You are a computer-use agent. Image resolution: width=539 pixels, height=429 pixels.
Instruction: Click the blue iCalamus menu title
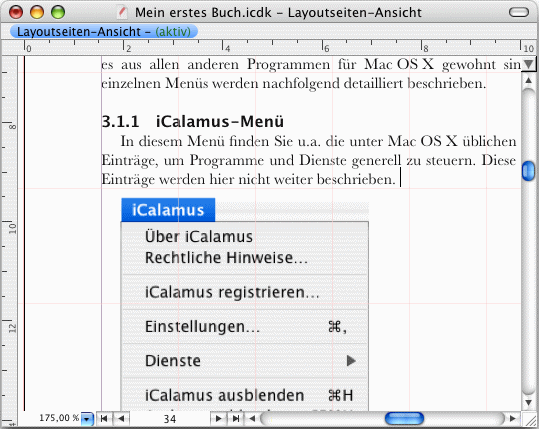coord(168,210)
